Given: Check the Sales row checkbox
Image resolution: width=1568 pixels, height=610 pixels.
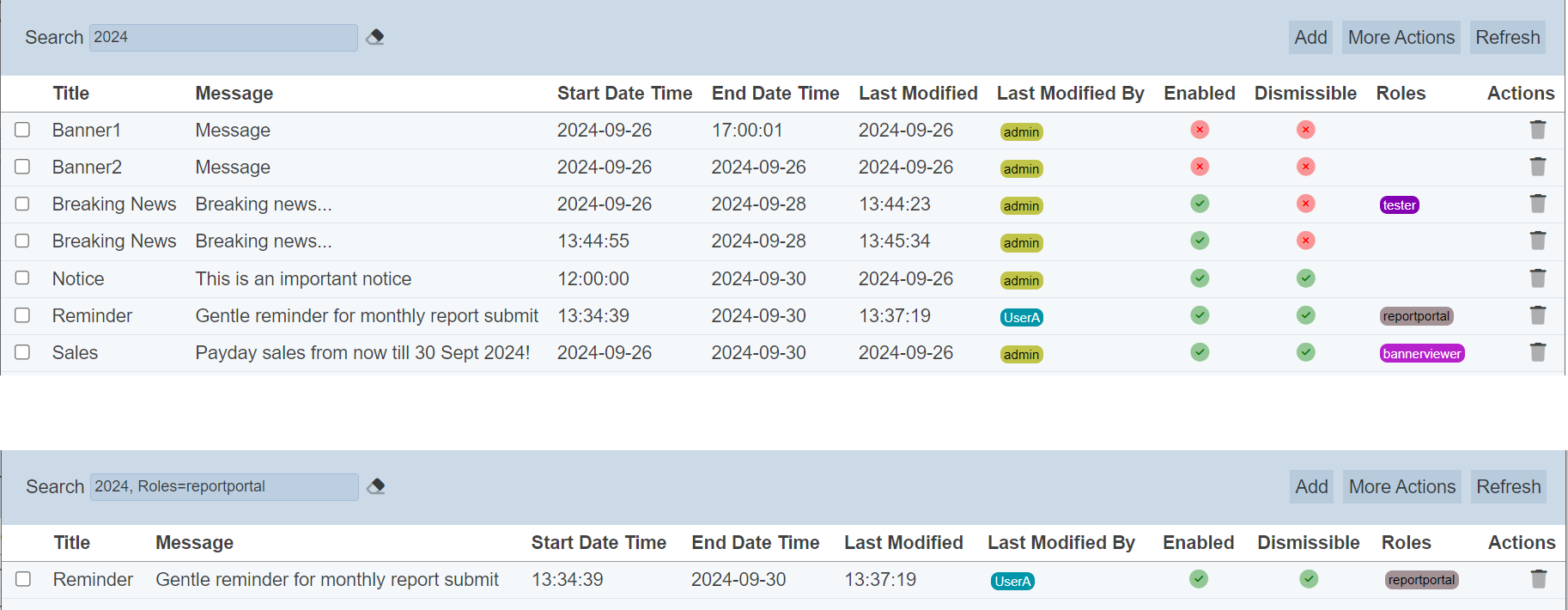Looking at the screenshot, I should (x=22, y=352).
